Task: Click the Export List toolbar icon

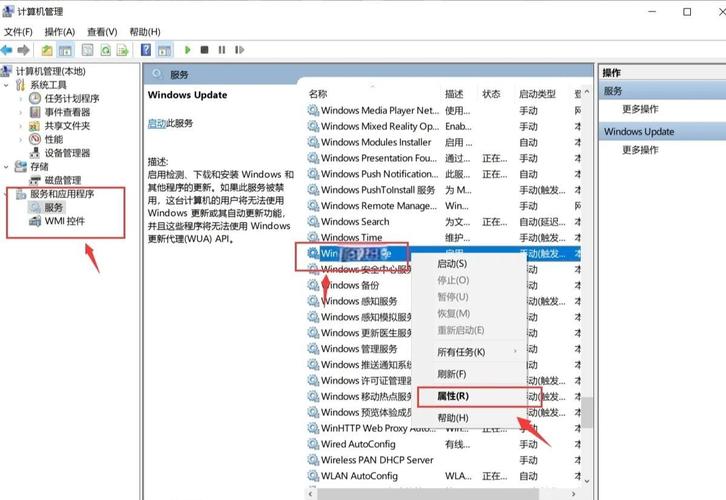Action: (124, 49)
